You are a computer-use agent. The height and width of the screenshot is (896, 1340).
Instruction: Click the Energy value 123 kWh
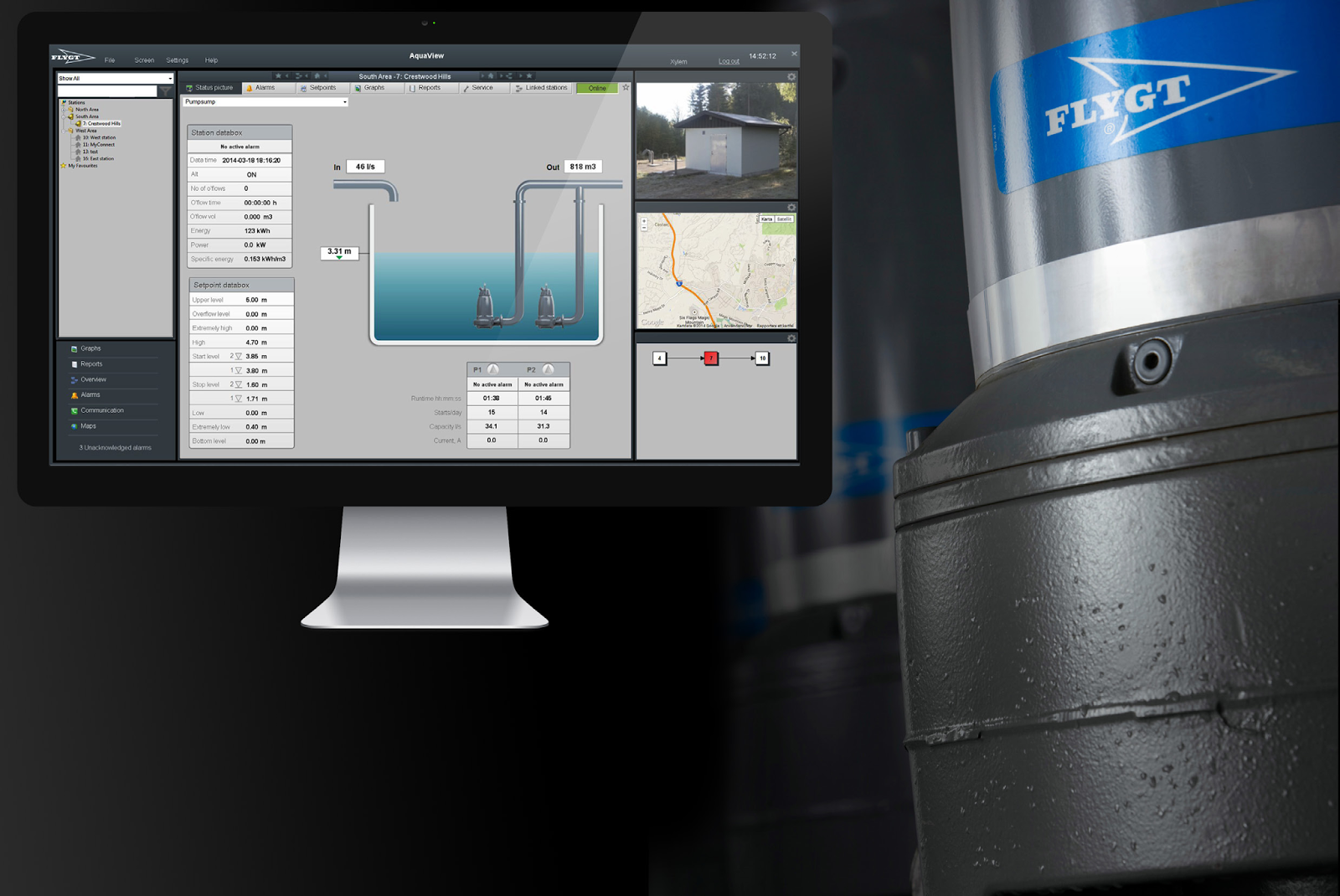[257, 231]
